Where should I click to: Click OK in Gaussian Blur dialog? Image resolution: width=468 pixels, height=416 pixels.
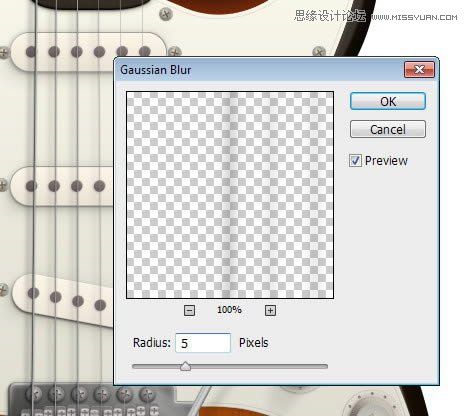pyautogui.click(x=388, y=101)
